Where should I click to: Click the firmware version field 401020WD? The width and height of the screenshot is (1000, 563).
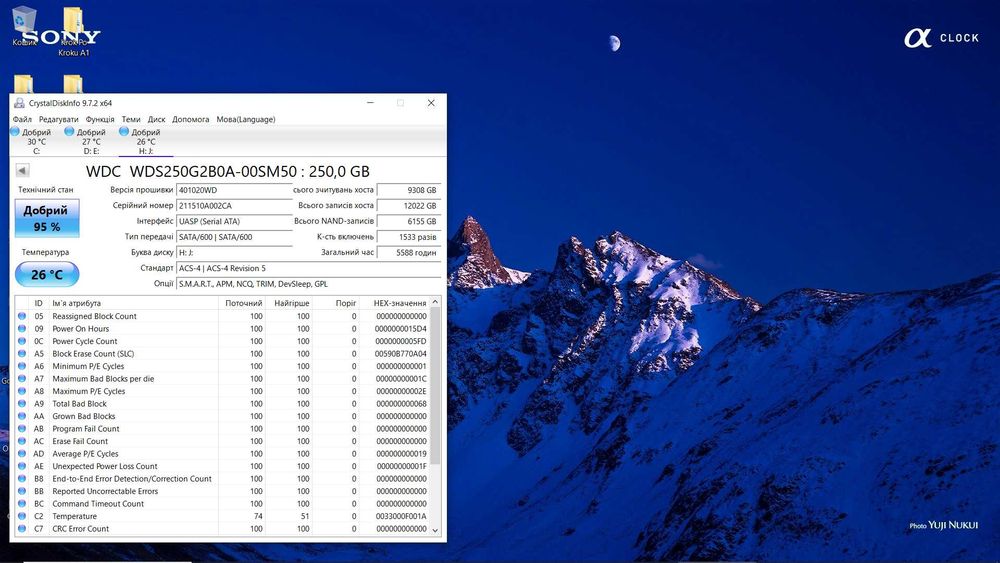click(233, 190)
